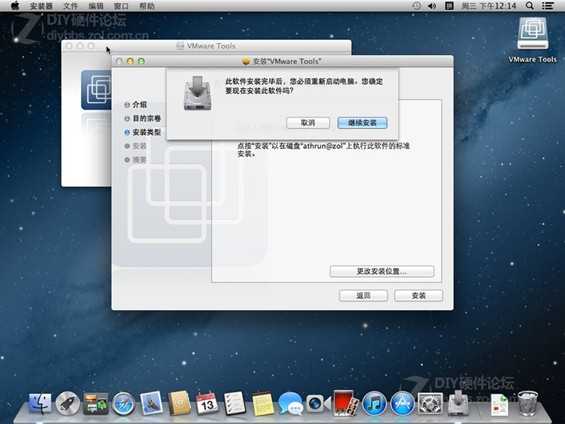Select the VMware Tools disk icon on the desktop
565x424 pixels.
pos(533,33)
